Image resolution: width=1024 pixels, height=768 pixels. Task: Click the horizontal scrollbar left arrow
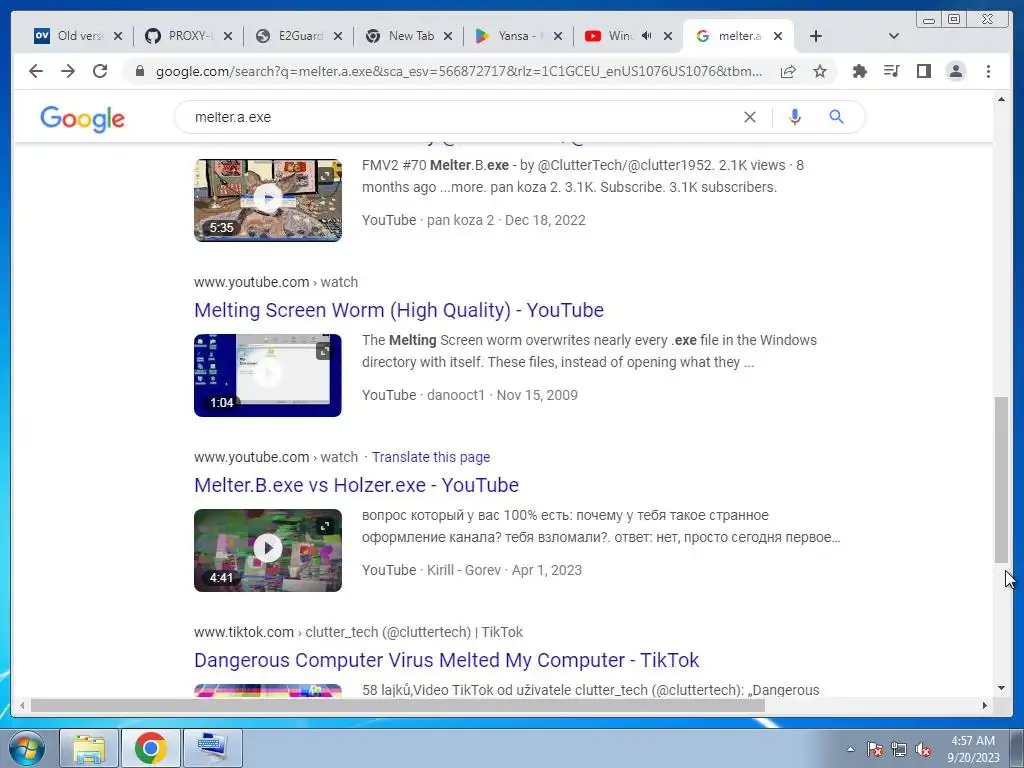22,705
